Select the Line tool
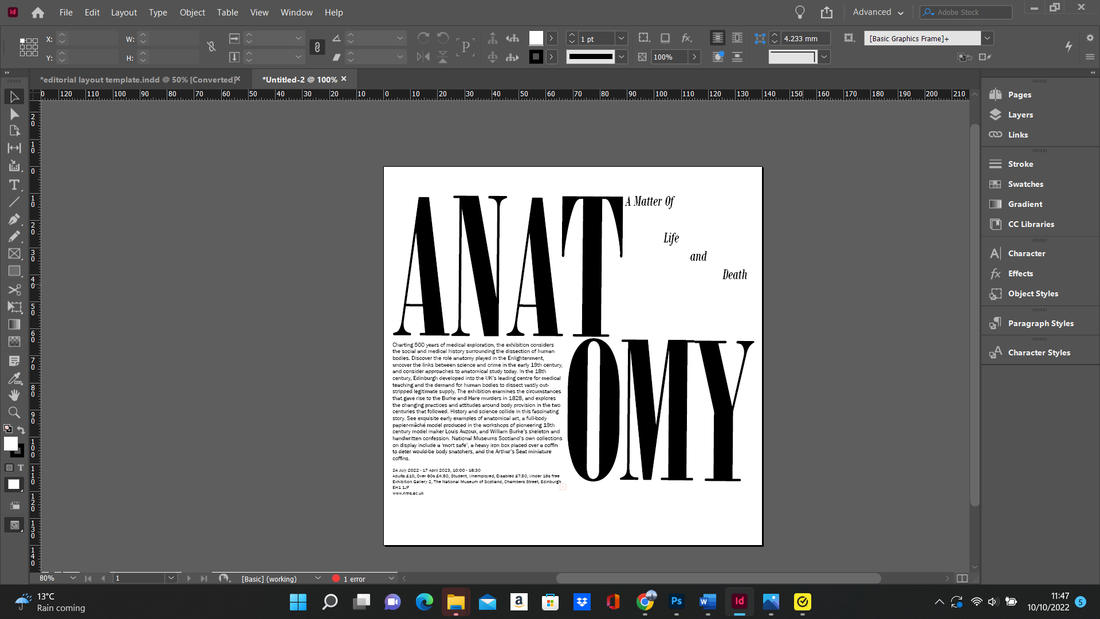 (14, 202)
